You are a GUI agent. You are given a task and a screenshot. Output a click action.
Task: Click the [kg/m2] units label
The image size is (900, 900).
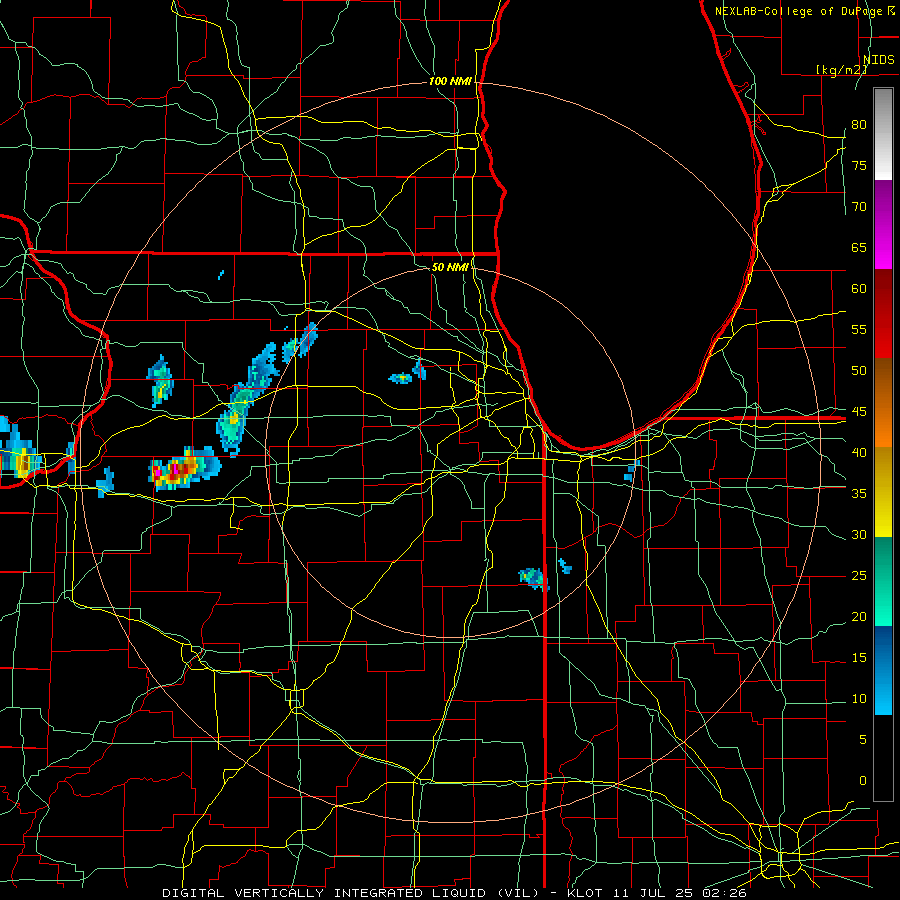click(841, 69)
